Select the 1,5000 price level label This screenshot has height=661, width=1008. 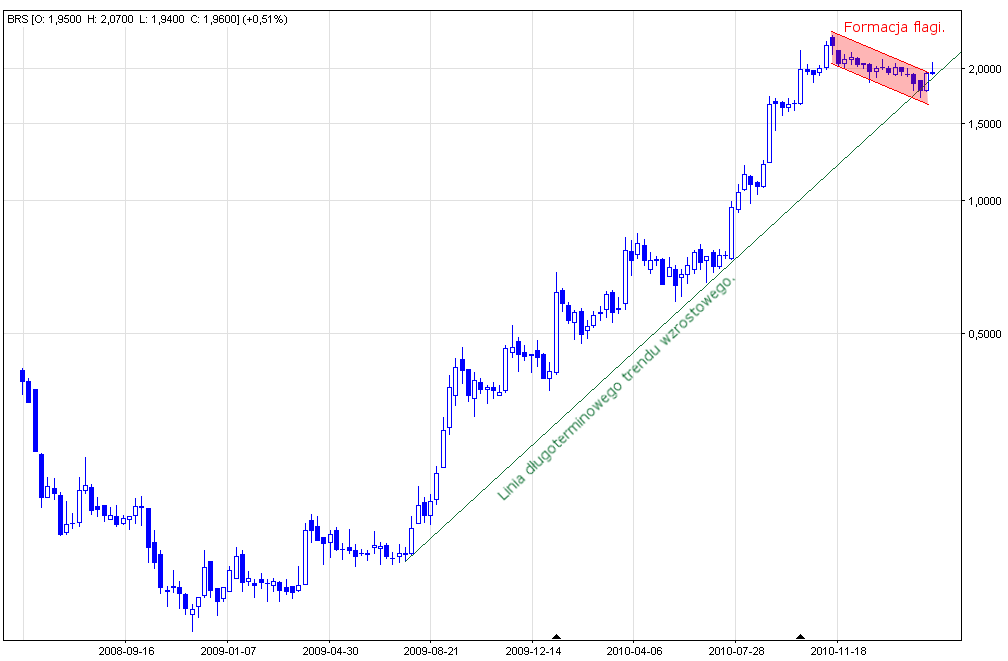click(983, 124)
